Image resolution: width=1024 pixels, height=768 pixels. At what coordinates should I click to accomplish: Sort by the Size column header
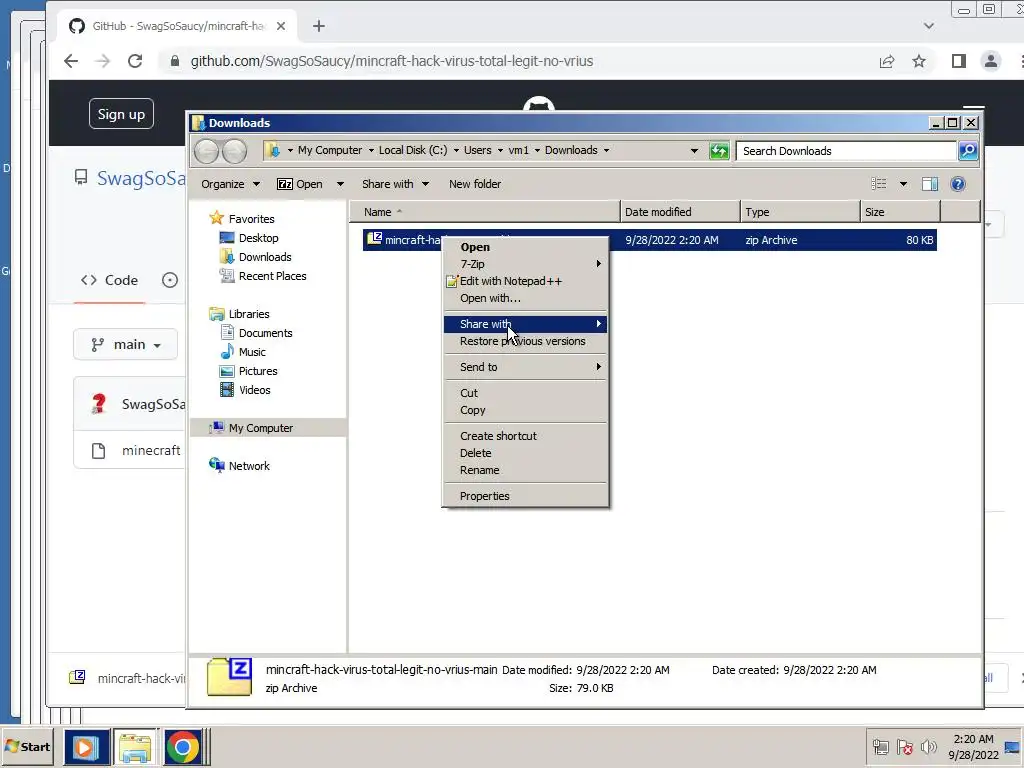click(900, 212)
